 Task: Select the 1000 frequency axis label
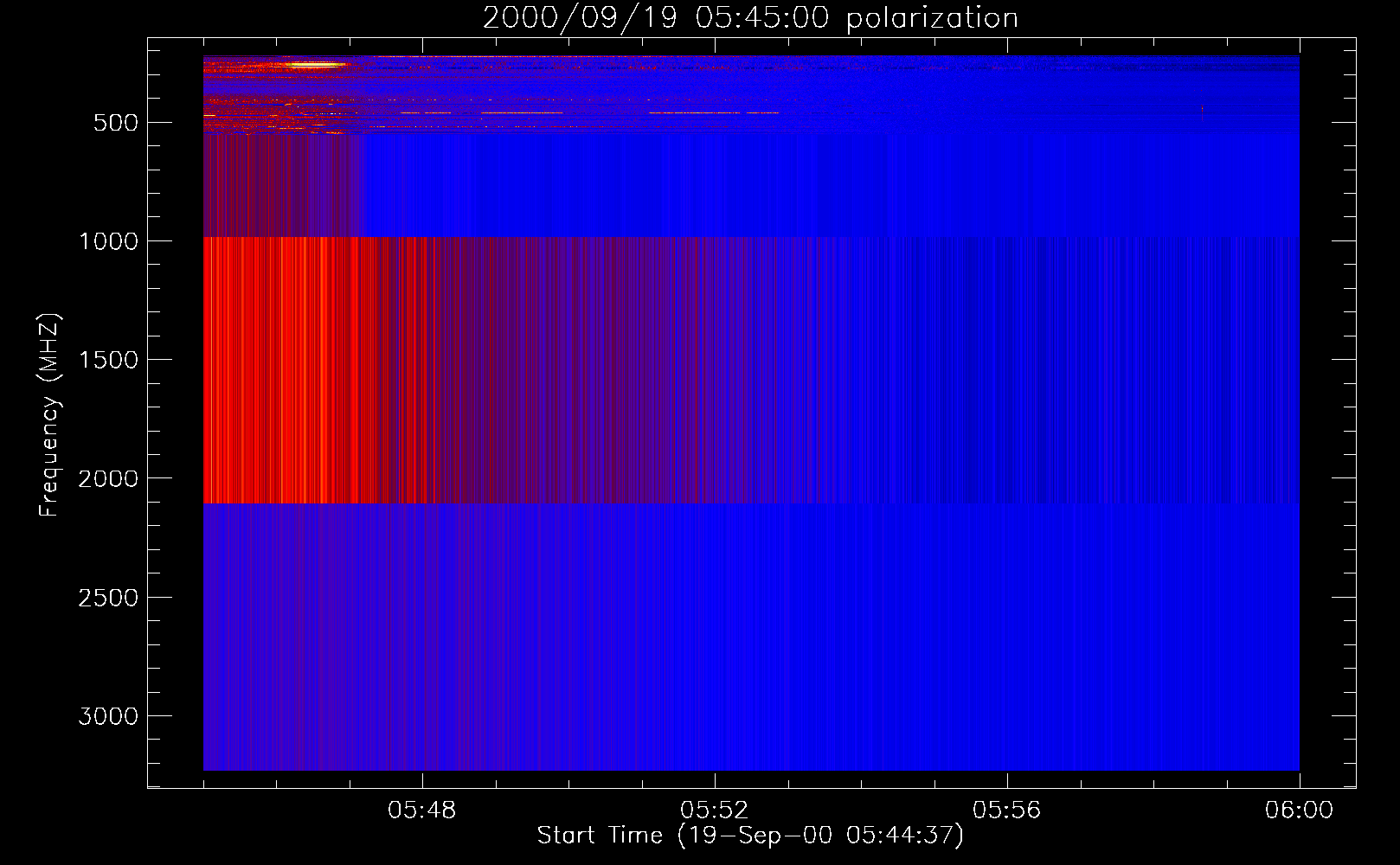(x=108, y=241)
